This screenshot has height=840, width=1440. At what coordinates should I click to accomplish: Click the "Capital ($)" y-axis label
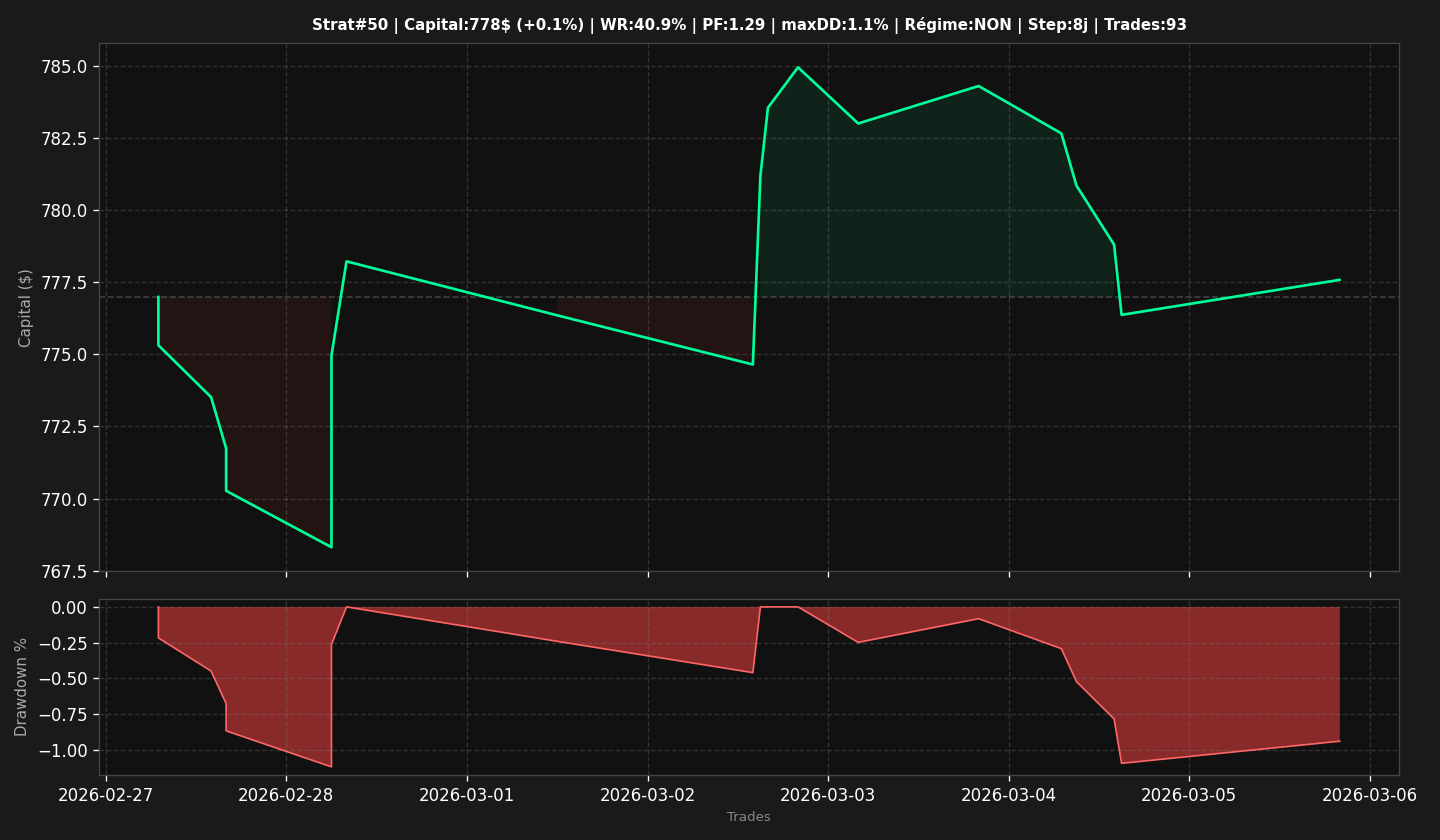(26, 307)
